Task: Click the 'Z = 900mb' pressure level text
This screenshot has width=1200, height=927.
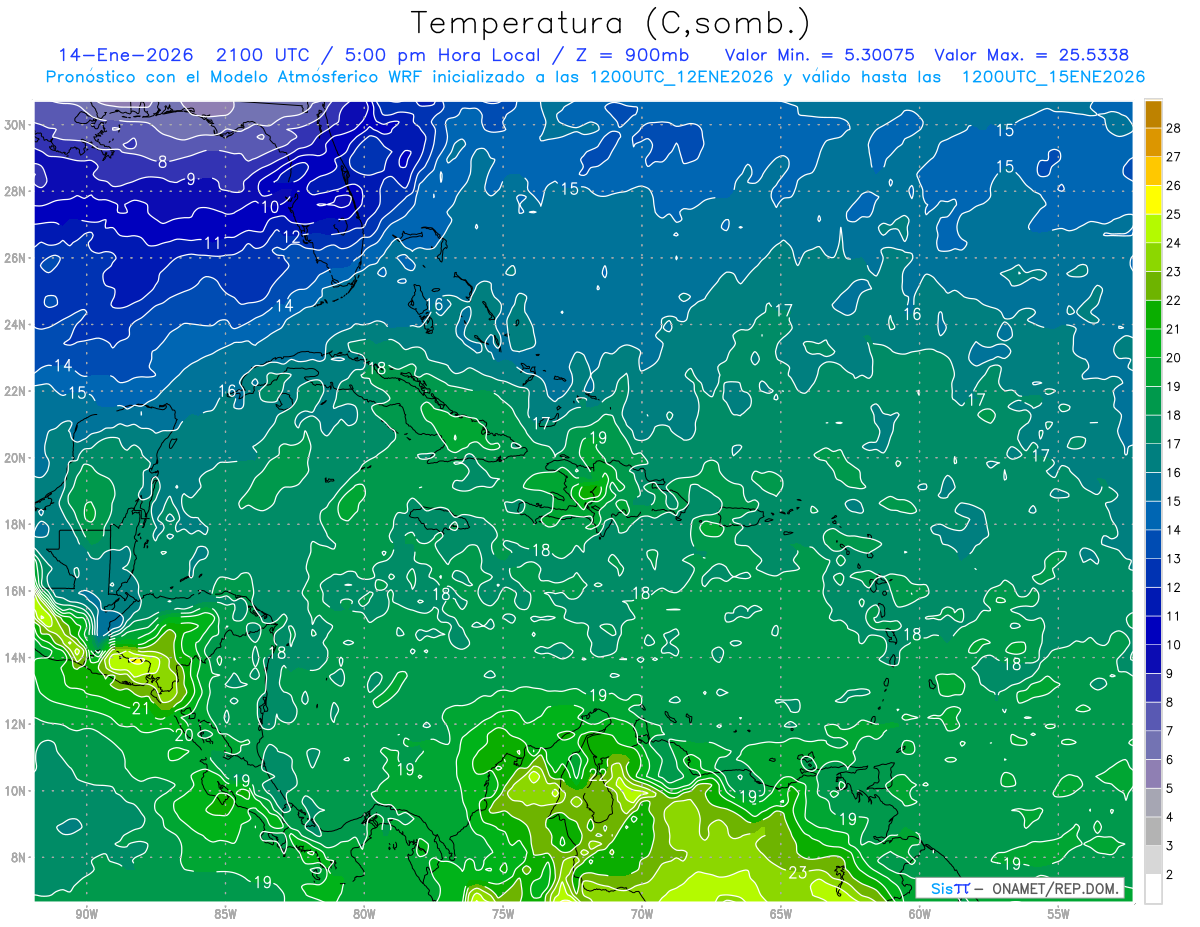Action: click(634, 56)
